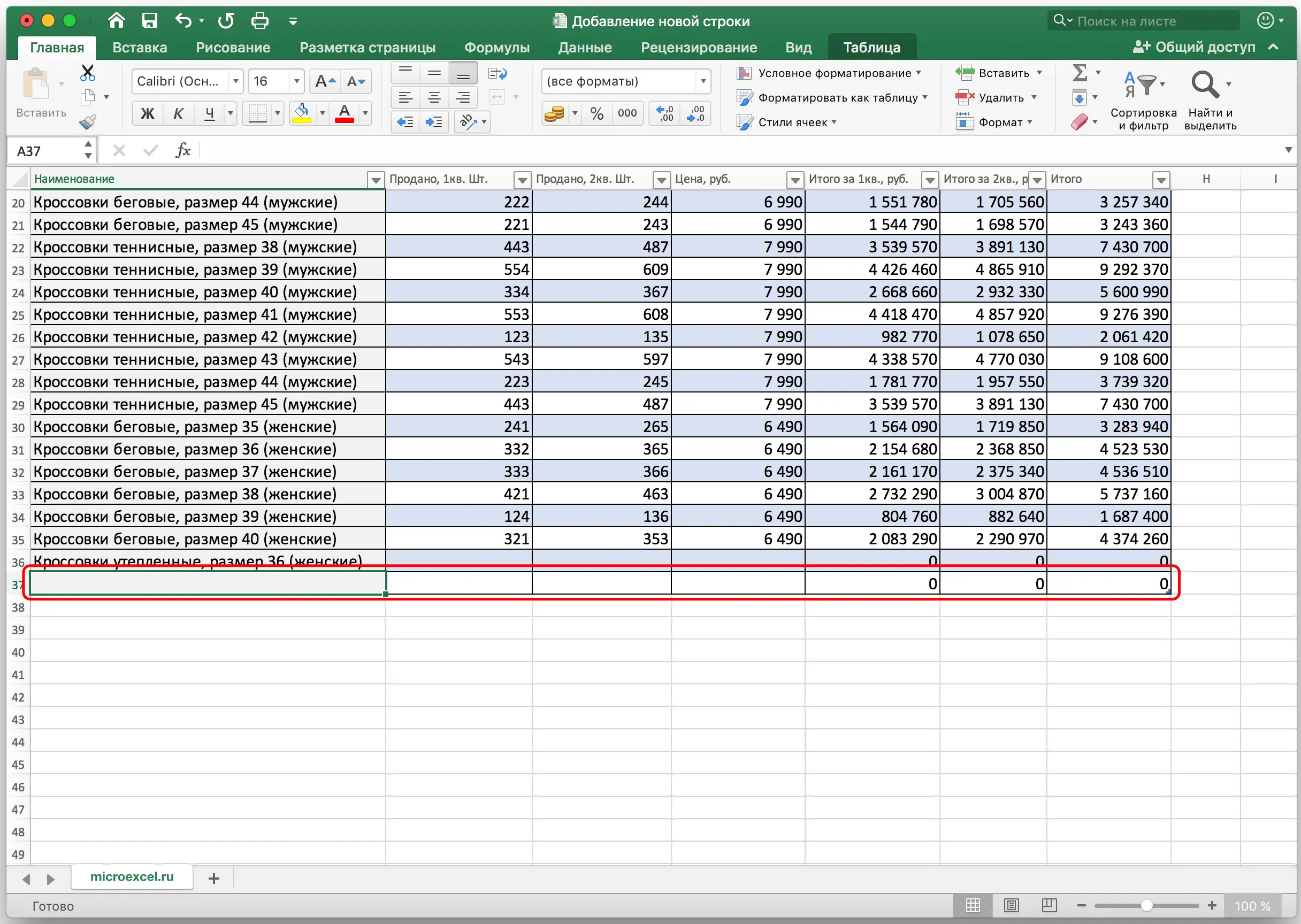
Task: Align text to the left
Action: pyautogui.click(x=405, y=98)
